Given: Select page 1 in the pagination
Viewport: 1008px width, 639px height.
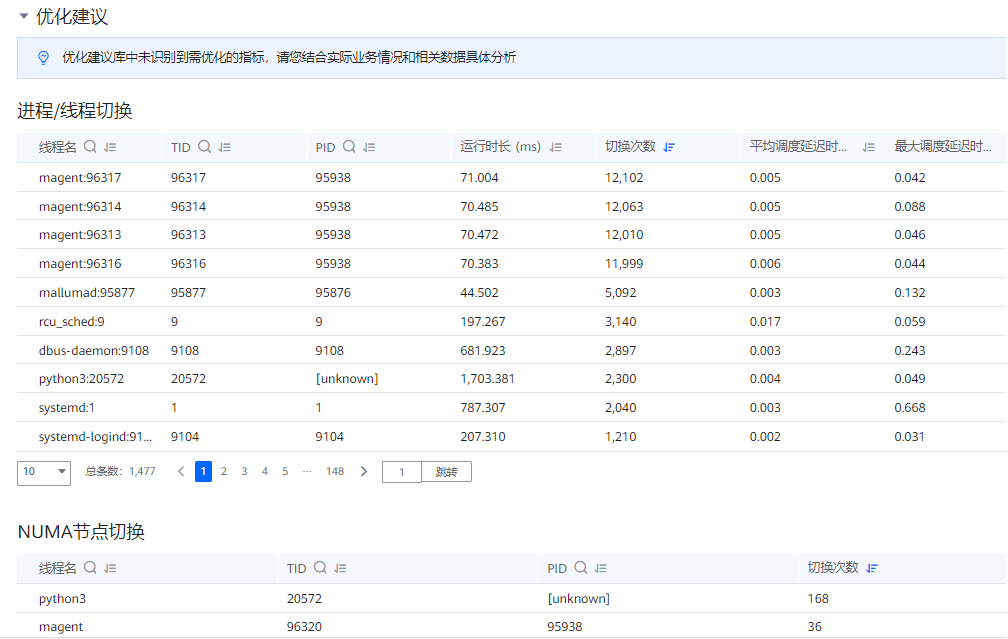Looking at the screenshot, I should point(203,472).
